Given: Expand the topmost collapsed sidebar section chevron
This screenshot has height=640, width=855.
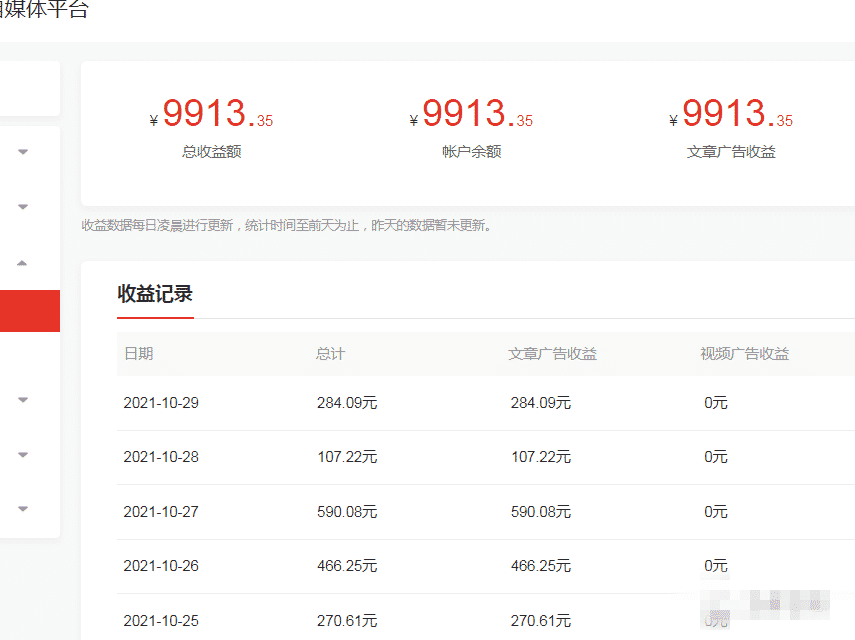Looking at the screenshot, I should [x=23, y=152].
